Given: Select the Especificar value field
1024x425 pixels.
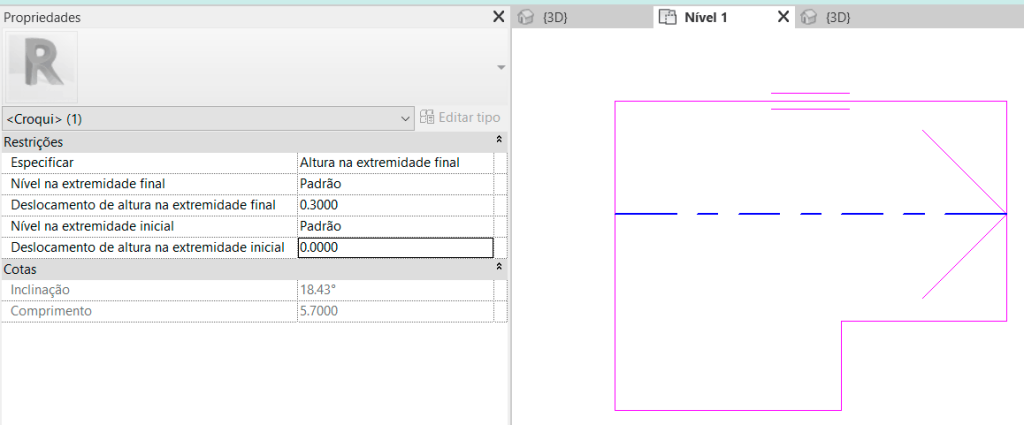Looking at the screenshot, I should coord(395,163).
